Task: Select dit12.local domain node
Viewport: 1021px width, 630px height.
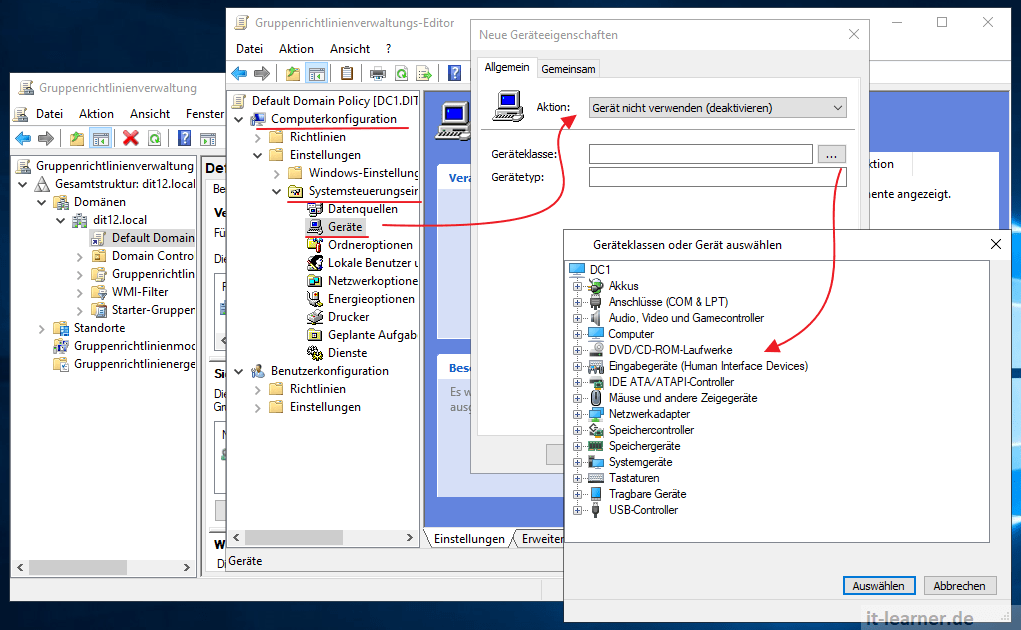Action: 120,220
